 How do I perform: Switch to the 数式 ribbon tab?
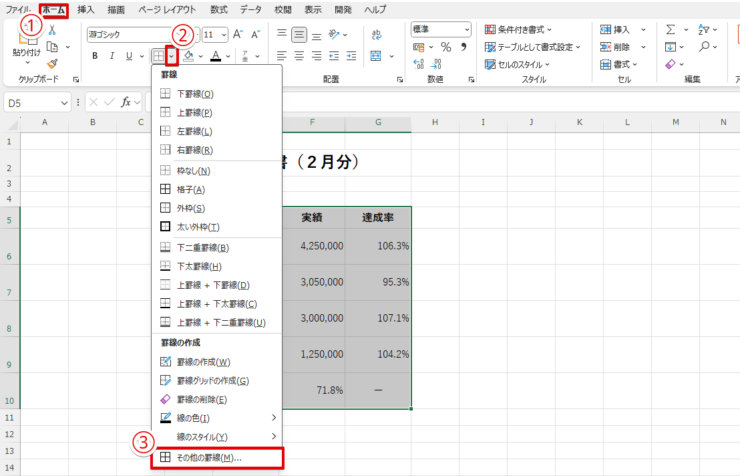[x=218, y=9]
